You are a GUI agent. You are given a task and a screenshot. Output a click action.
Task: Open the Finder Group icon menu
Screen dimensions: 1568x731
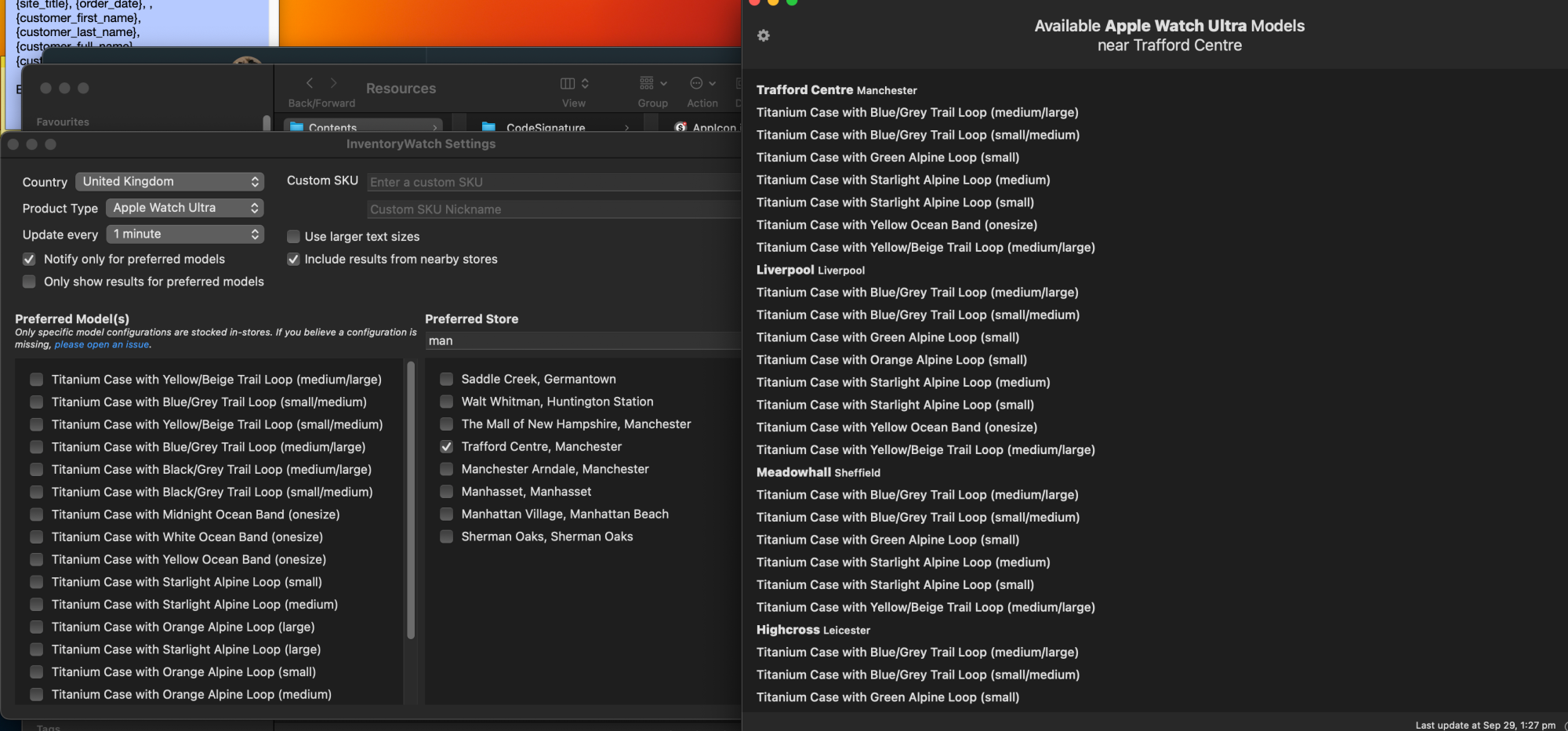[x=653, y=83]
